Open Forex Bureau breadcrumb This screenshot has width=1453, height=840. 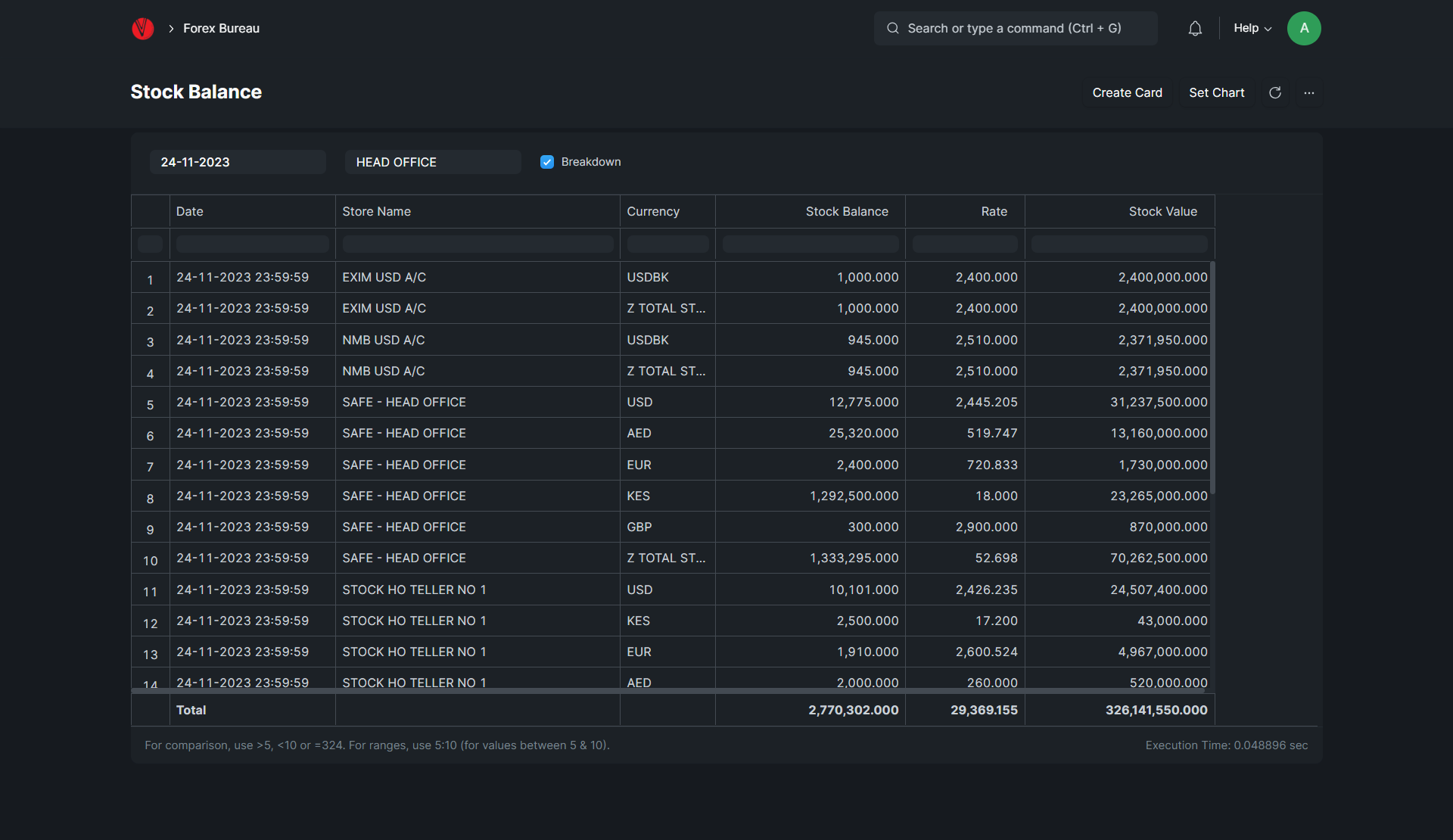(221, 28)
